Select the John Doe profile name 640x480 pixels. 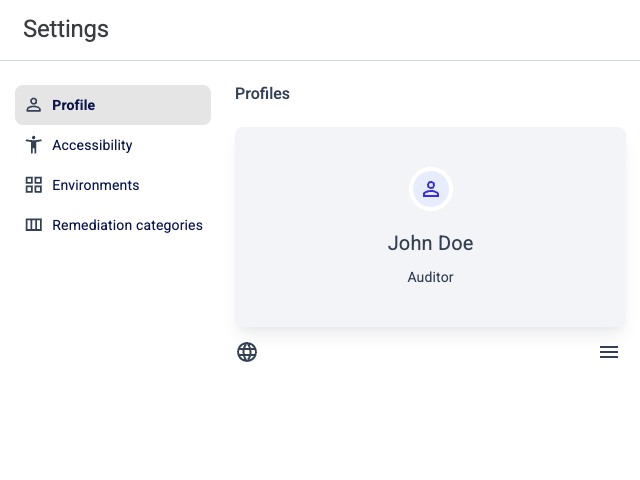coord(431,243)
